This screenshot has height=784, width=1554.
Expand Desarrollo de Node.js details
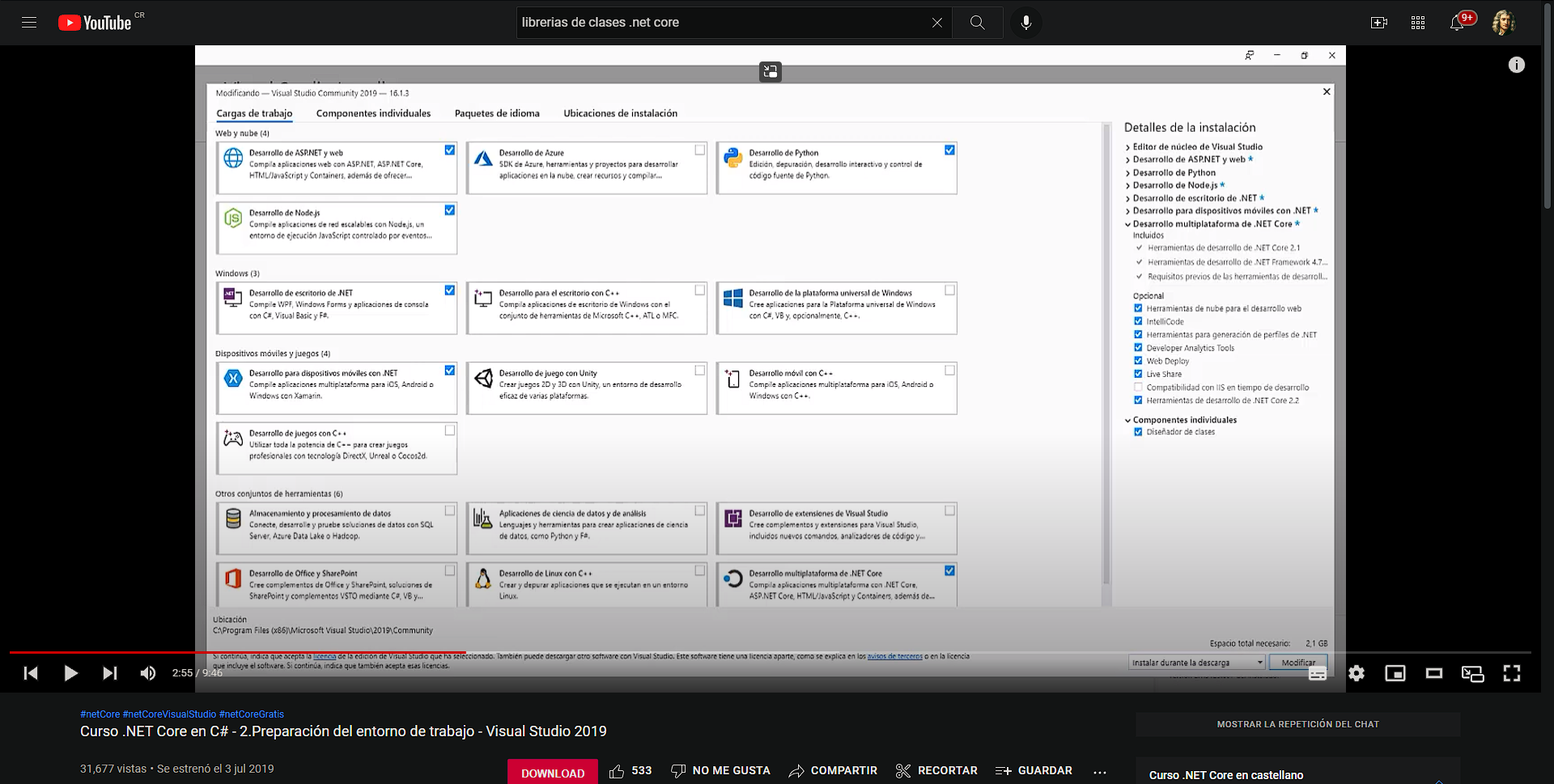coord(1127,186)
